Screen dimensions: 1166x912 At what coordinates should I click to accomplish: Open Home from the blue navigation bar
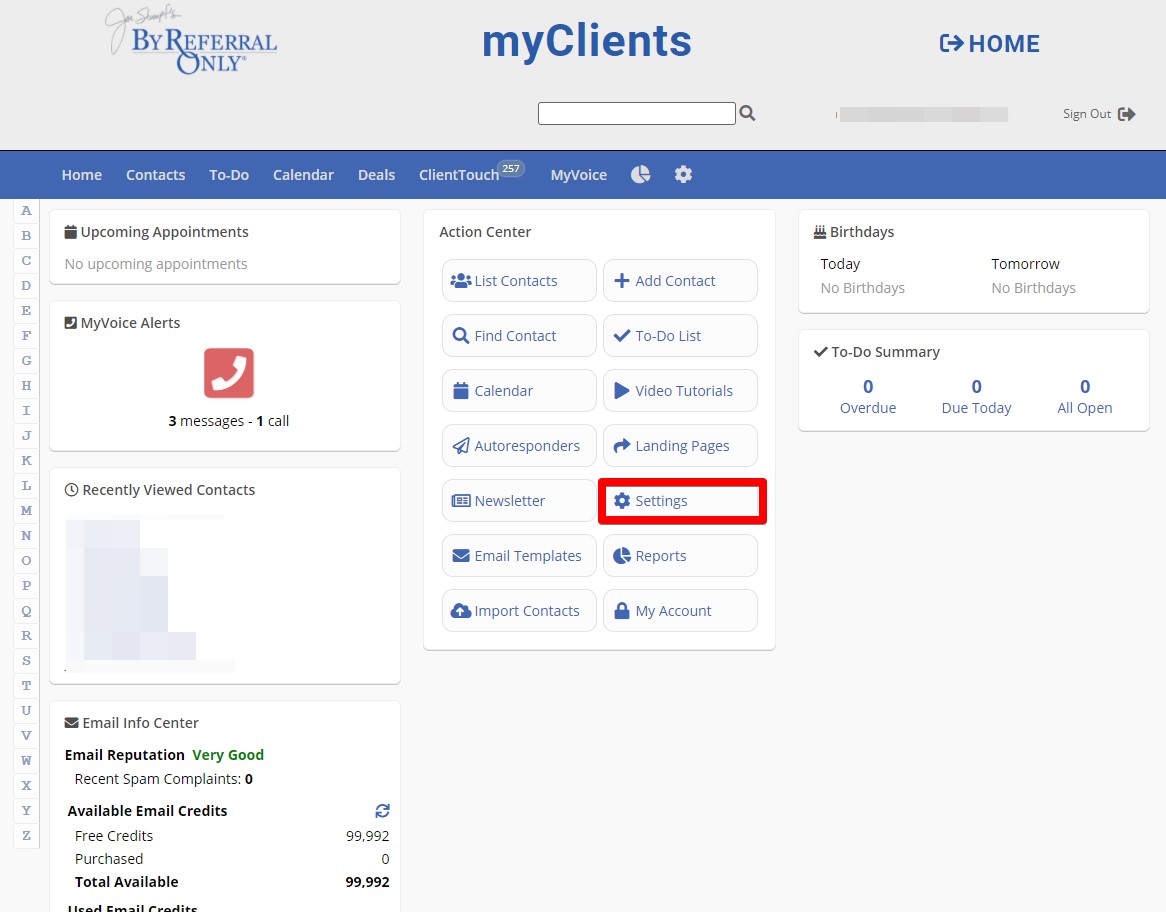[x=82, y=175]
